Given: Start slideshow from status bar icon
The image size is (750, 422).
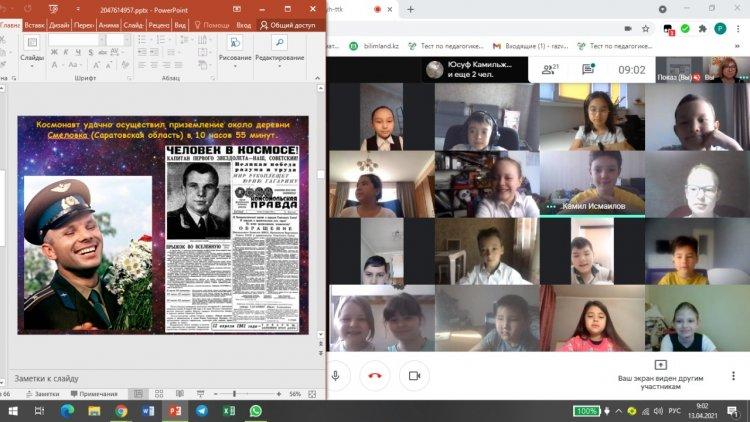Looking at the screenshot, I should (200, 394).
